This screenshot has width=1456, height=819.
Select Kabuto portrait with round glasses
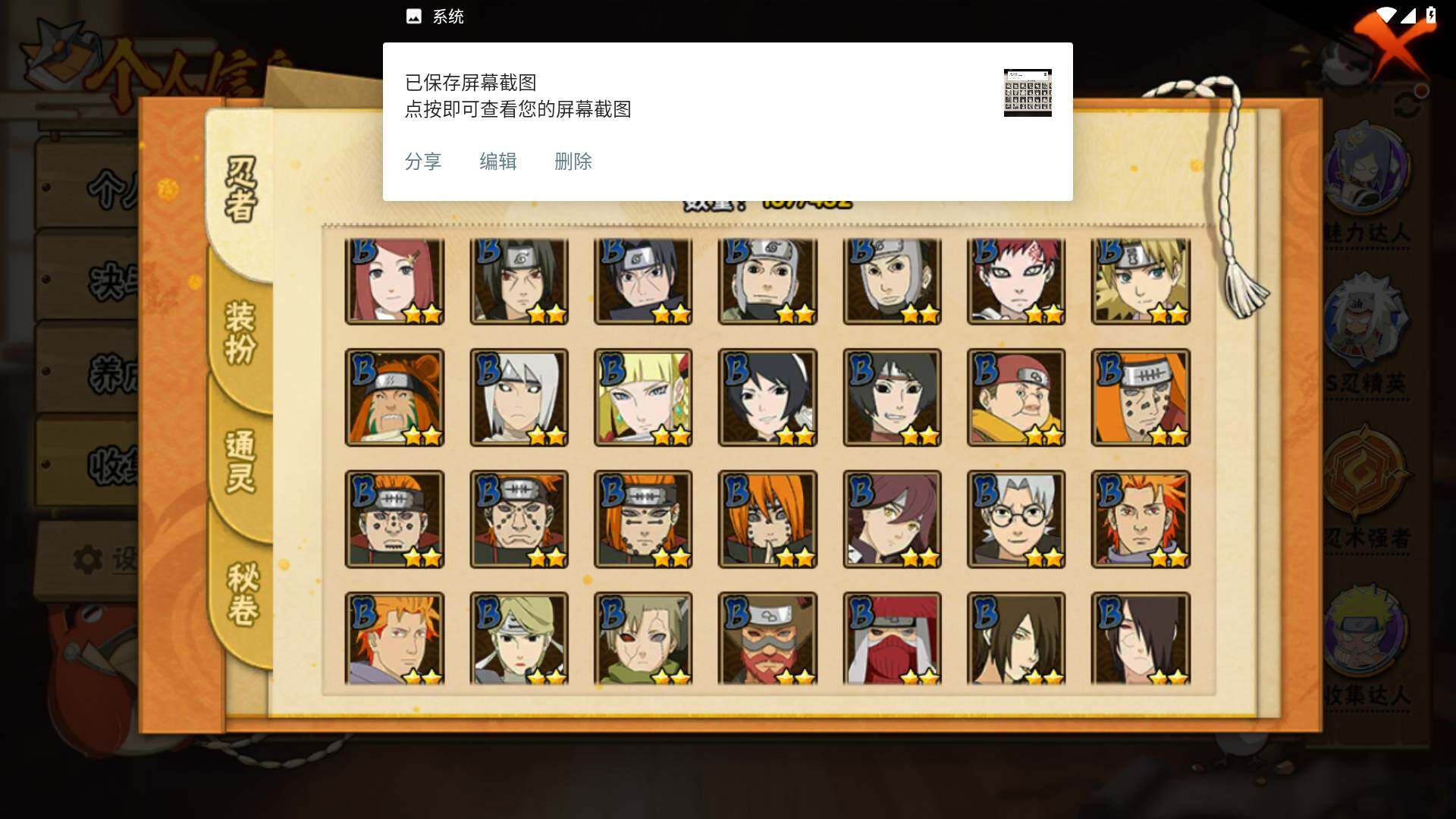click(x=1016, y=519)
